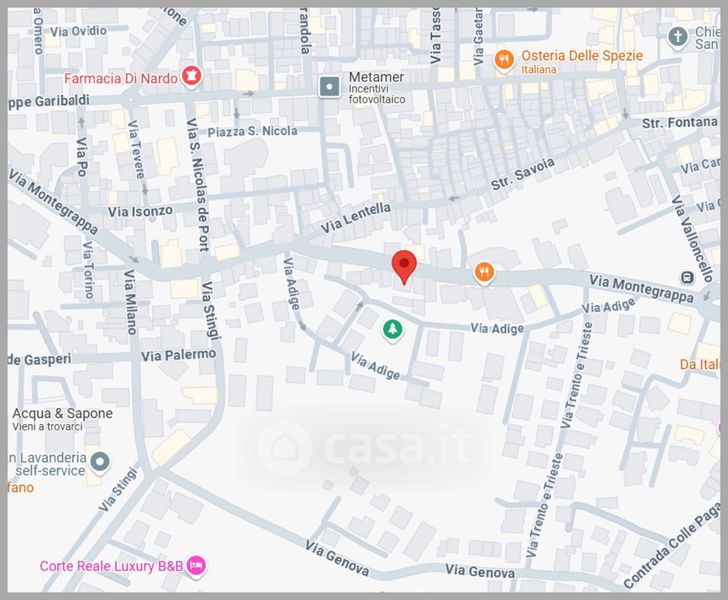Click the Metamer Incentivi fotovoltaico label

(x=377, y=87)
